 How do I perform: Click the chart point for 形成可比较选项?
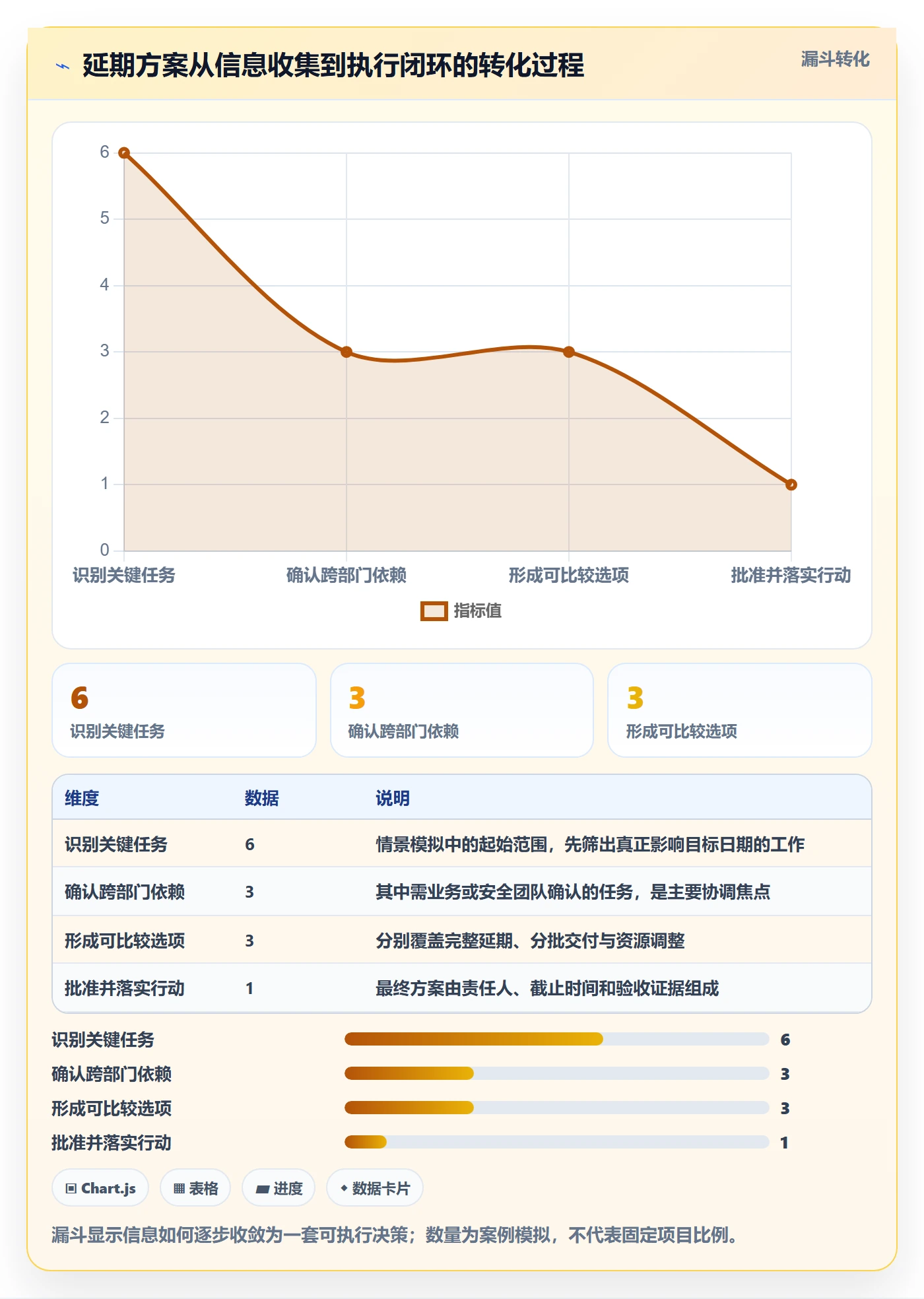pyautogui.click(x=569, y=352)
